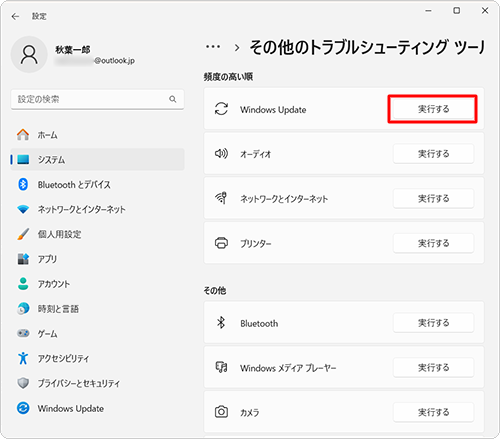Run the Bluetooth troubleshooter
Image resolution: width=500 pixels, height=439 pixels.
click(x=433, y=323)
